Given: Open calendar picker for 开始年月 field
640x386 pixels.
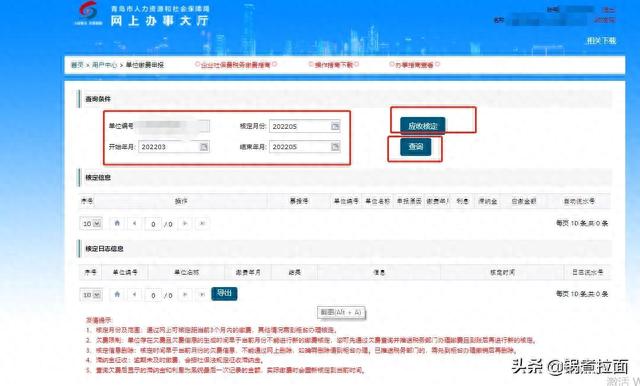Looking at the screenshot, I should pos(204,147).
